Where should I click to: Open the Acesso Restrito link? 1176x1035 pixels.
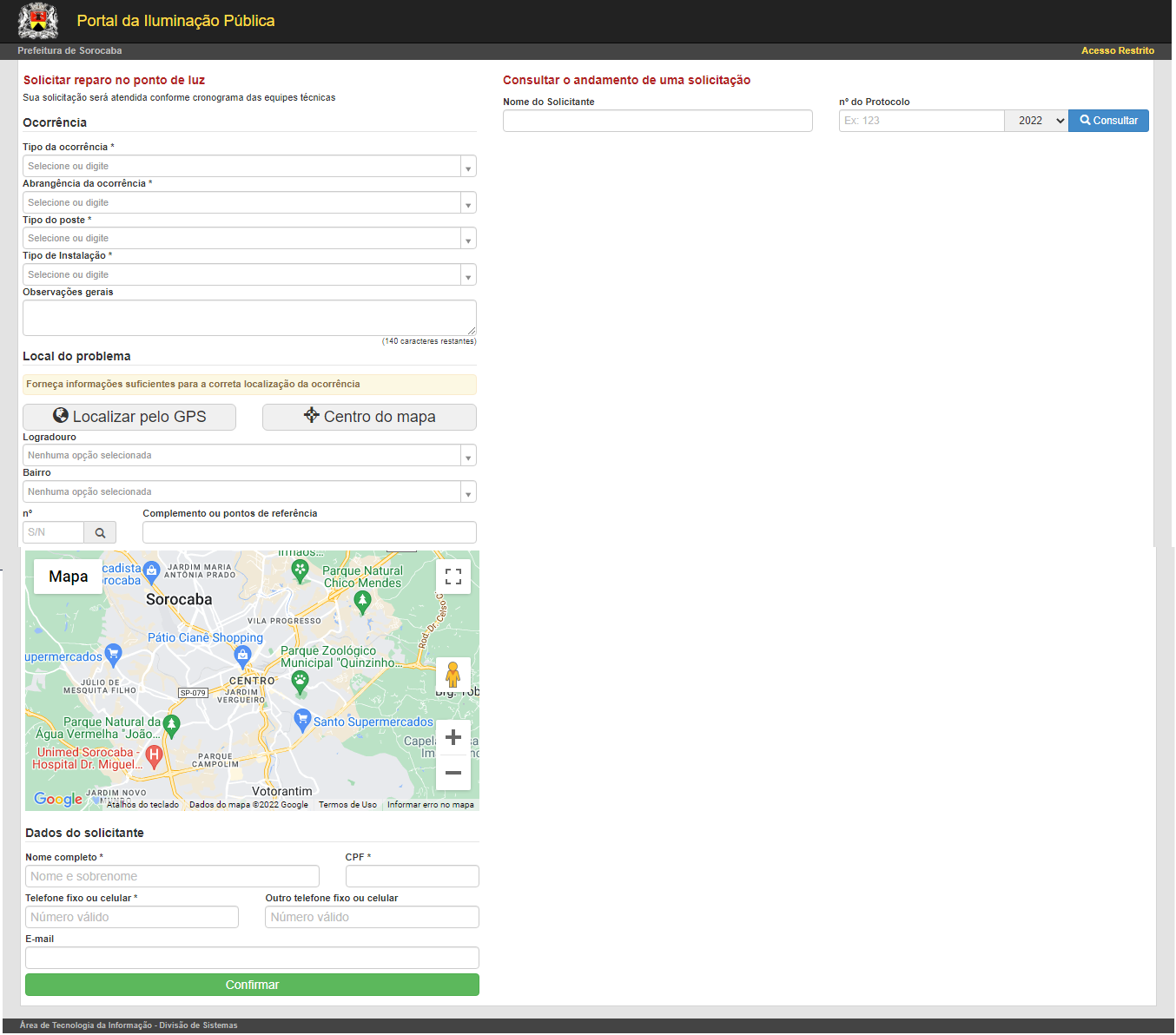pos(1117,50)
